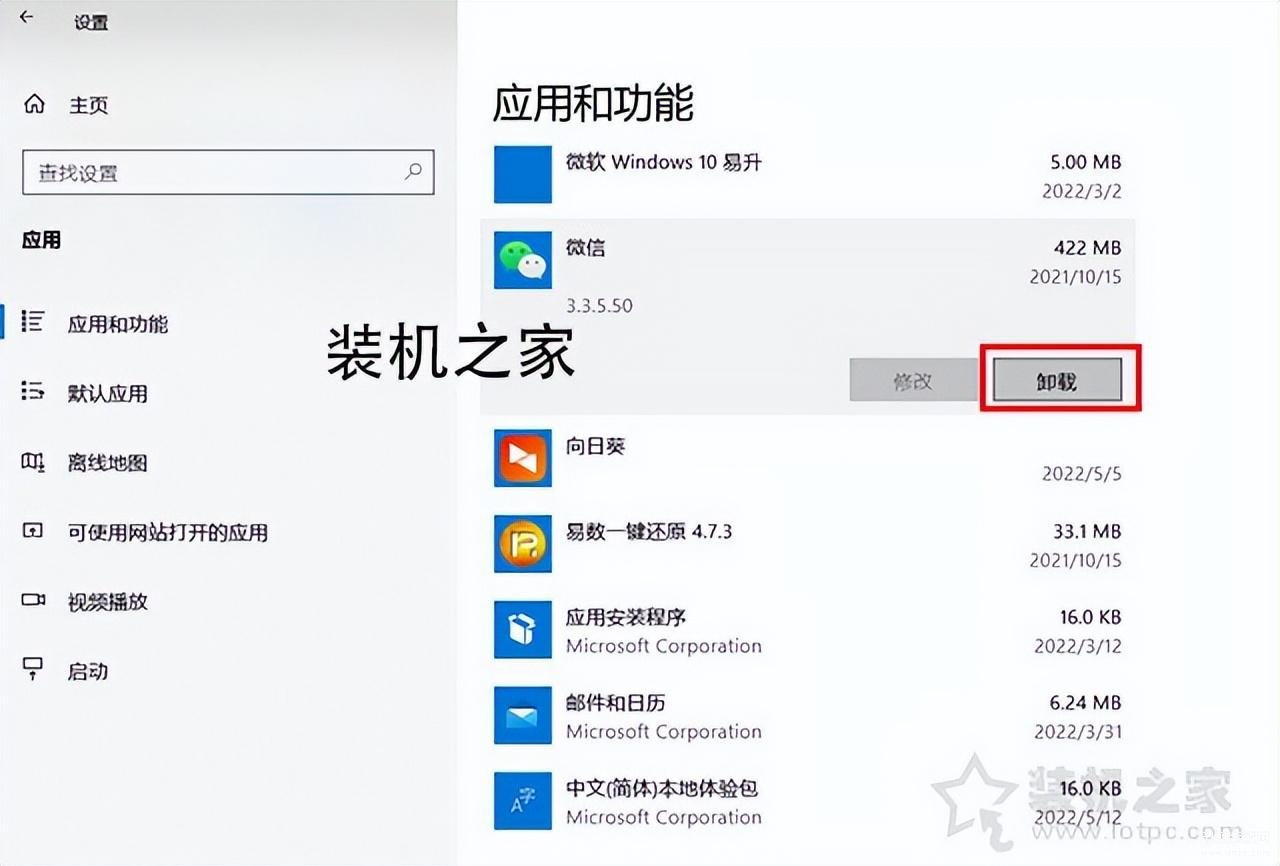Click date 2022/3/31 of 邮件和日历
Screen dimensions: 1280x866
pos(1078,732)
